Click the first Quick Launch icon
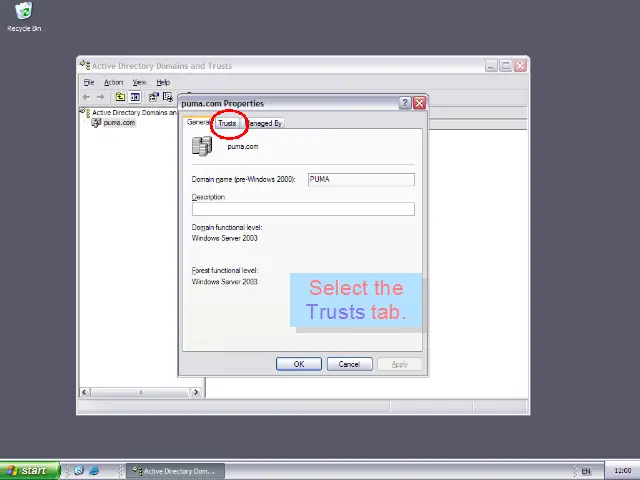 point(79,471)
